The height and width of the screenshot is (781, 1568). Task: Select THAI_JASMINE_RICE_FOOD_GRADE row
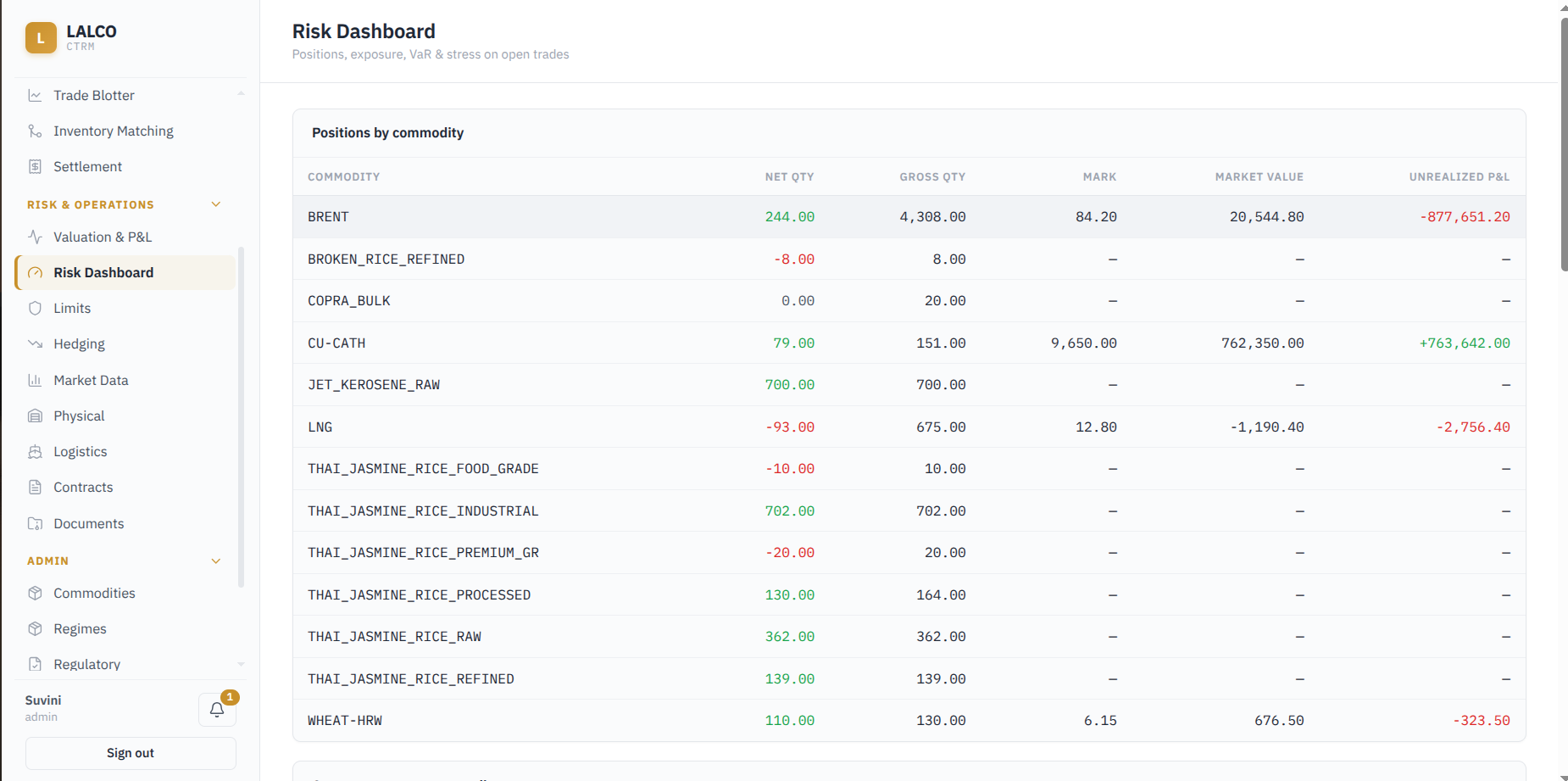tap(909, 469)
